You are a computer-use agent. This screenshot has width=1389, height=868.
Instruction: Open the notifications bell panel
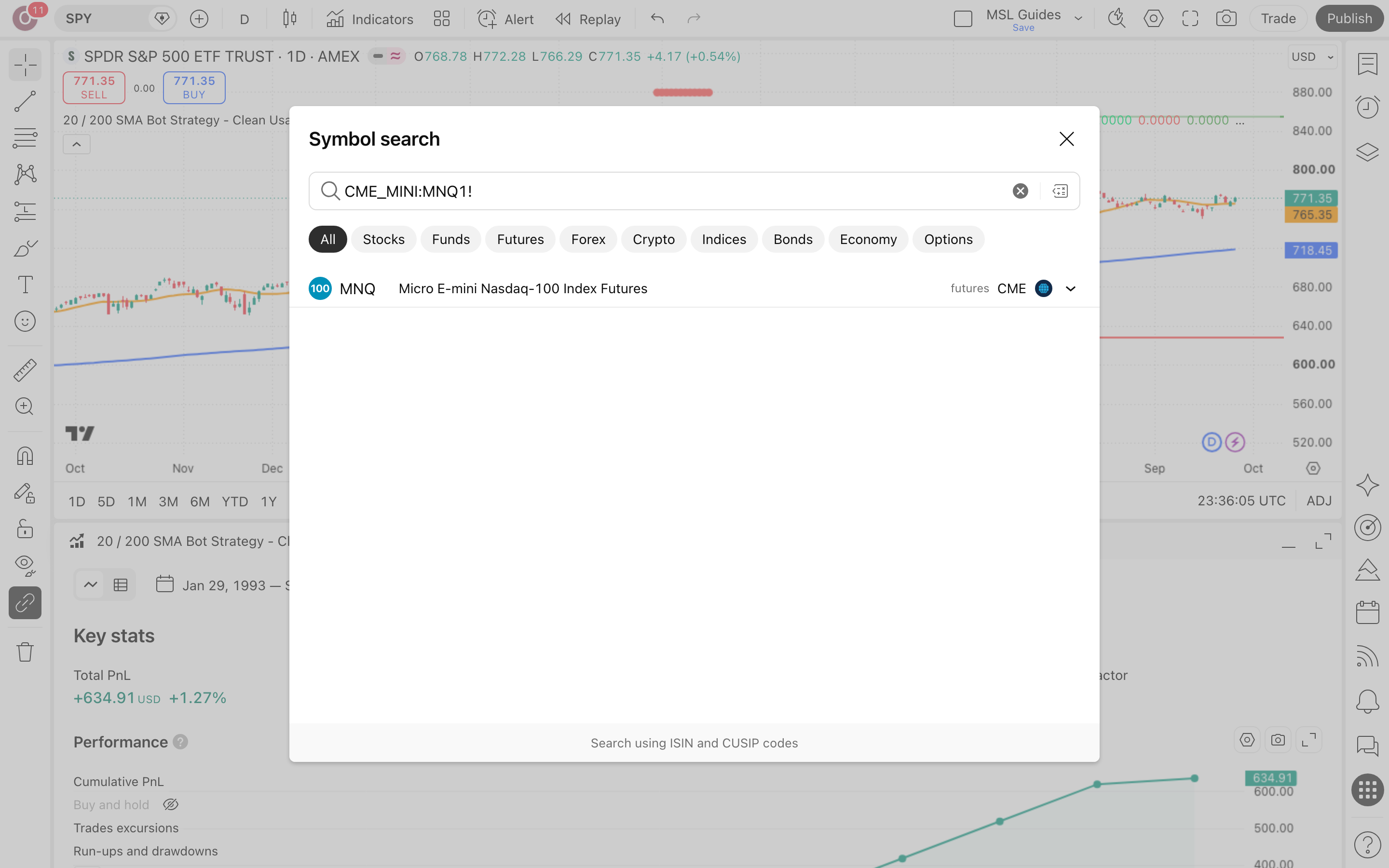tap(1368, 701)
